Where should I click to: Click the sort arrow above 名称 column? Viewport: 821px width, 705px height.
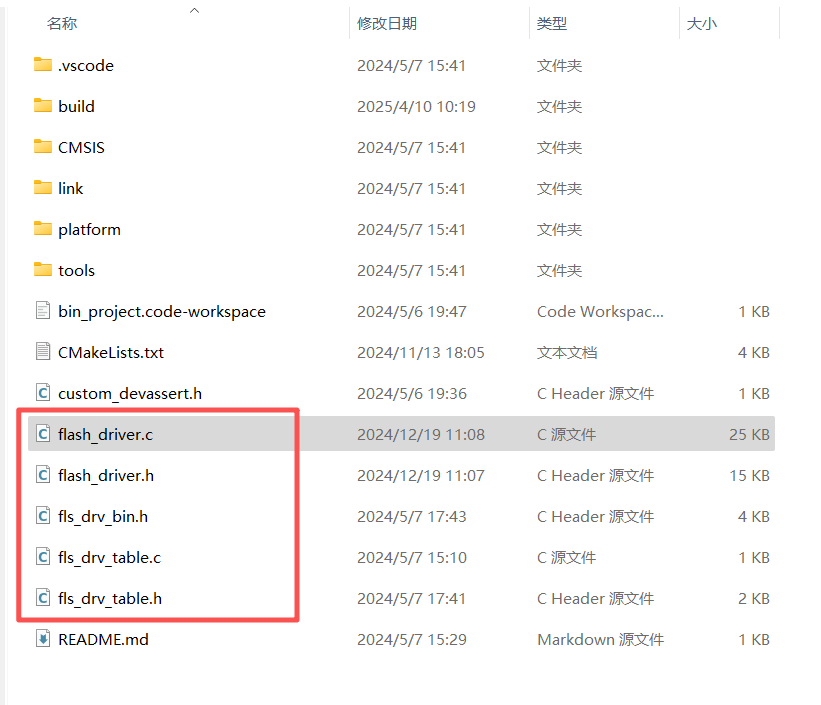click(194, 10)
